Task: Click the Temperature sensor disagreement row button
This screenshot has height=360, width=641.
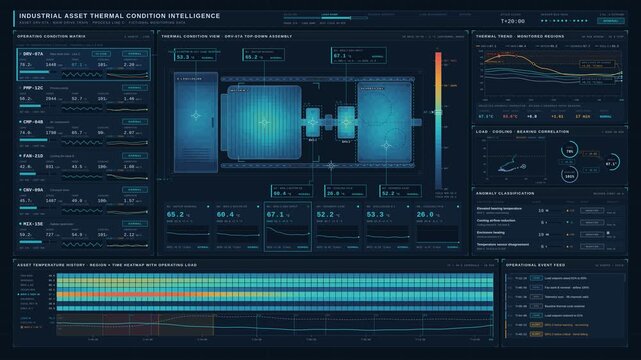Action: [x=592, y=246]
